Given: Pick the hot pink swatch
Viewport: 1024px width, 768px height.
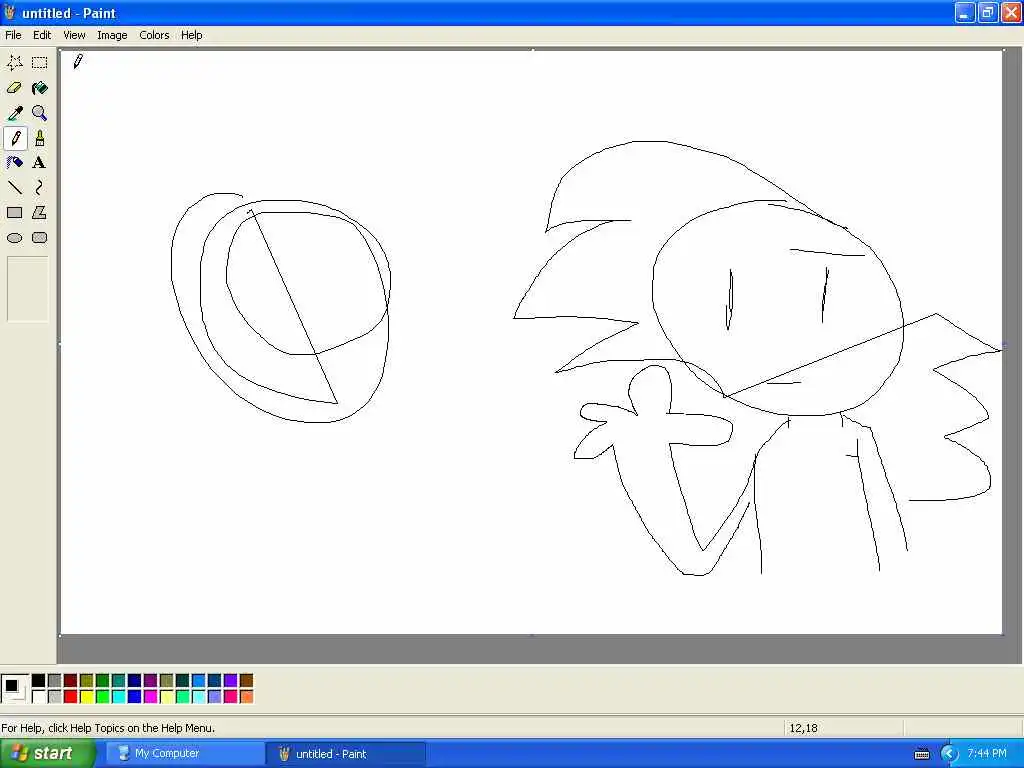Looking at the screenshot, I should [230, 697].
